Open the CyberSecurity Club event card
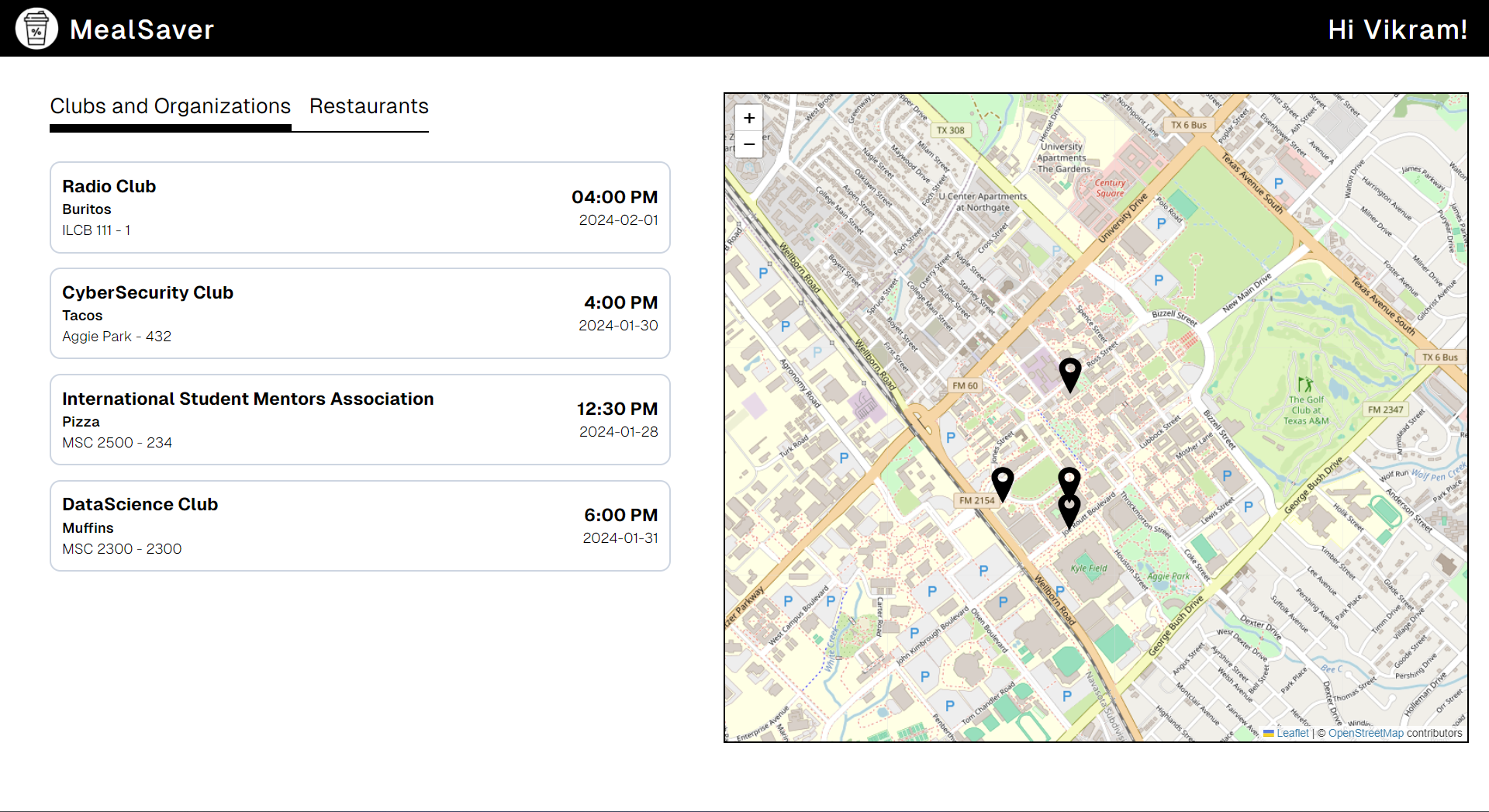The width and height of the screenshot is (1489, 812). click(x=360, y=313)
